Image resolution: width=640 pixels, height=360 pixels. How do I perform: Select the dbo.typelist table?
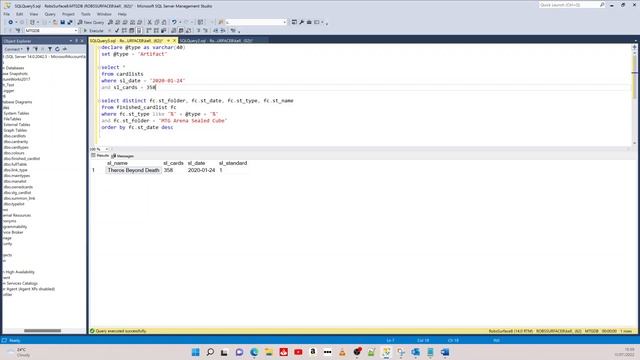tap(14, 204)
